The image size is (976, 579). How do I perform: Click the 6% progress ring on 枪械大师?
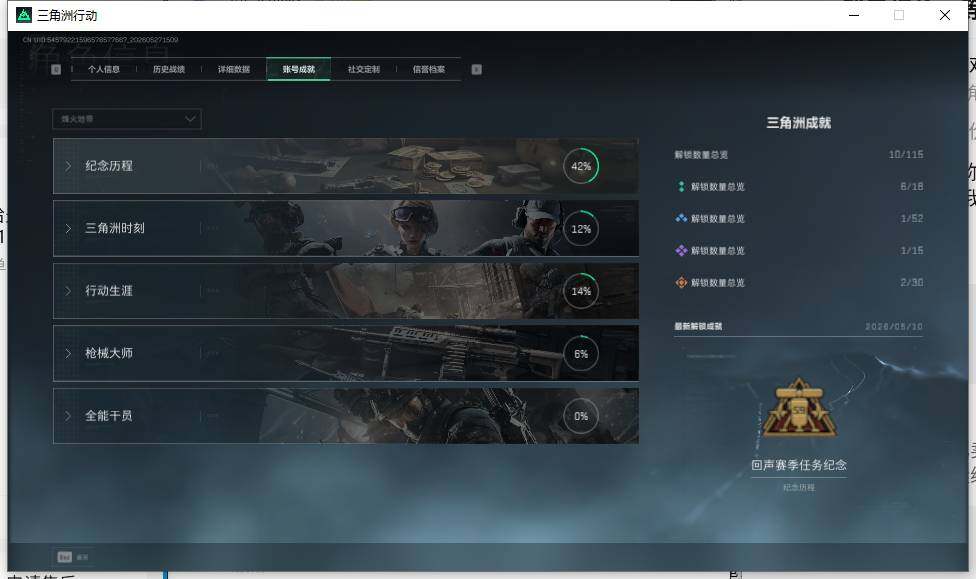click(581, 354)
